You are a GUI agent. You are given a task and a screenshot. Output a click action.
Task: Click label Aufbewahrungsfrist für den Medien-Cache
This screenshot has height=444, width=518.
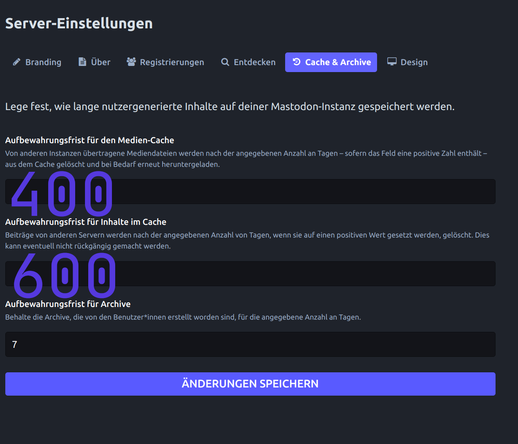[89, 140]
